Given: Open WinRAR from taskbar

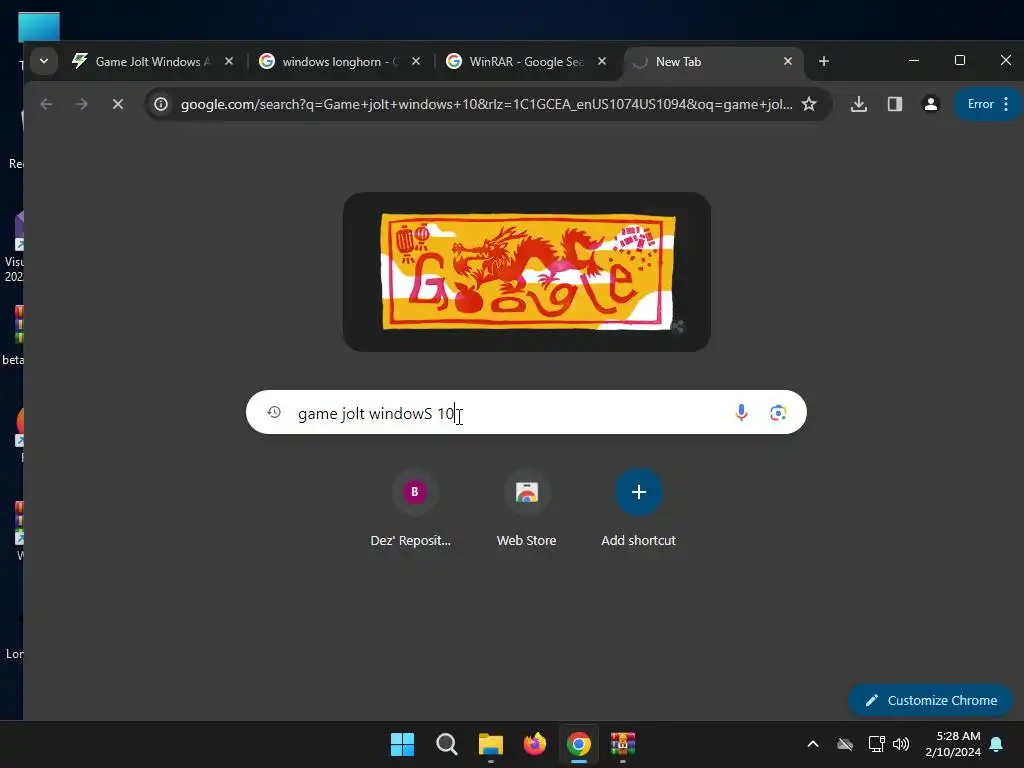Looking at the screenshot, I should tap(623, 744).
